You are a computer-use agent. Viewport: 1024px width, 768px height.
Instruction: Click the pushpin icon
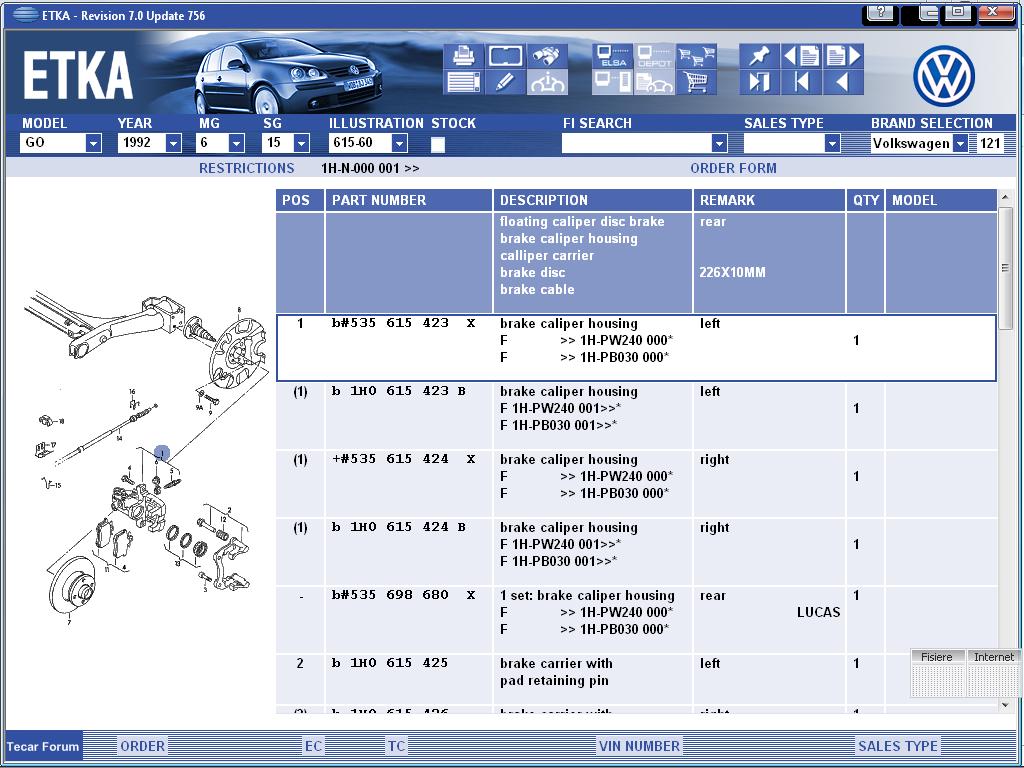pyautogui.click(x=760, y=56)
